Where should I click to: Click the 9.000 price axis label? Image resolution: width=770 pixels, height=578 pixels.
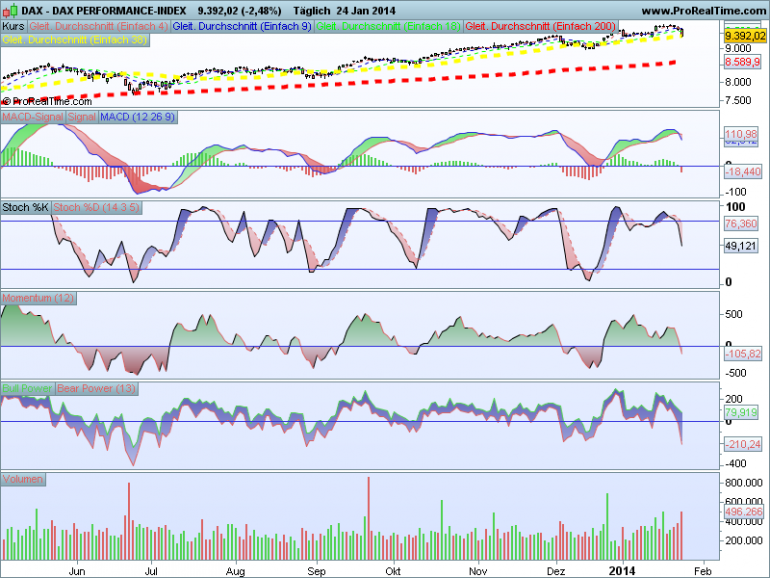(738, 49)
